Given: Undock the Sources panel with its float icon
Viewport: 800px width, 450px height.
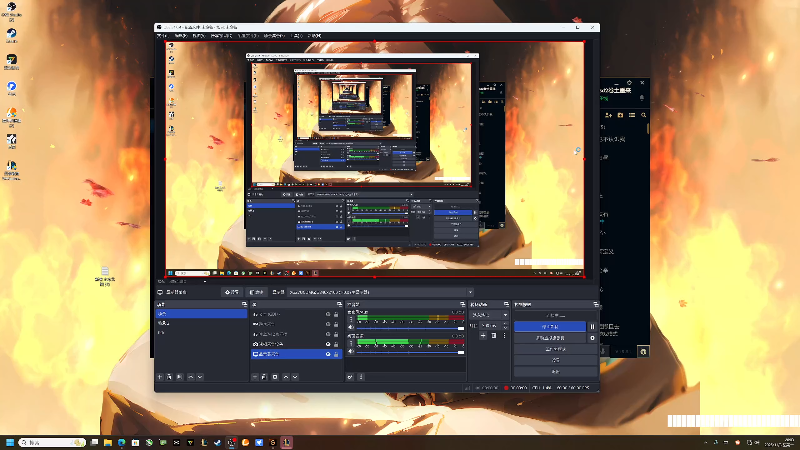Looking at the screenshot, I should point(339,305).
